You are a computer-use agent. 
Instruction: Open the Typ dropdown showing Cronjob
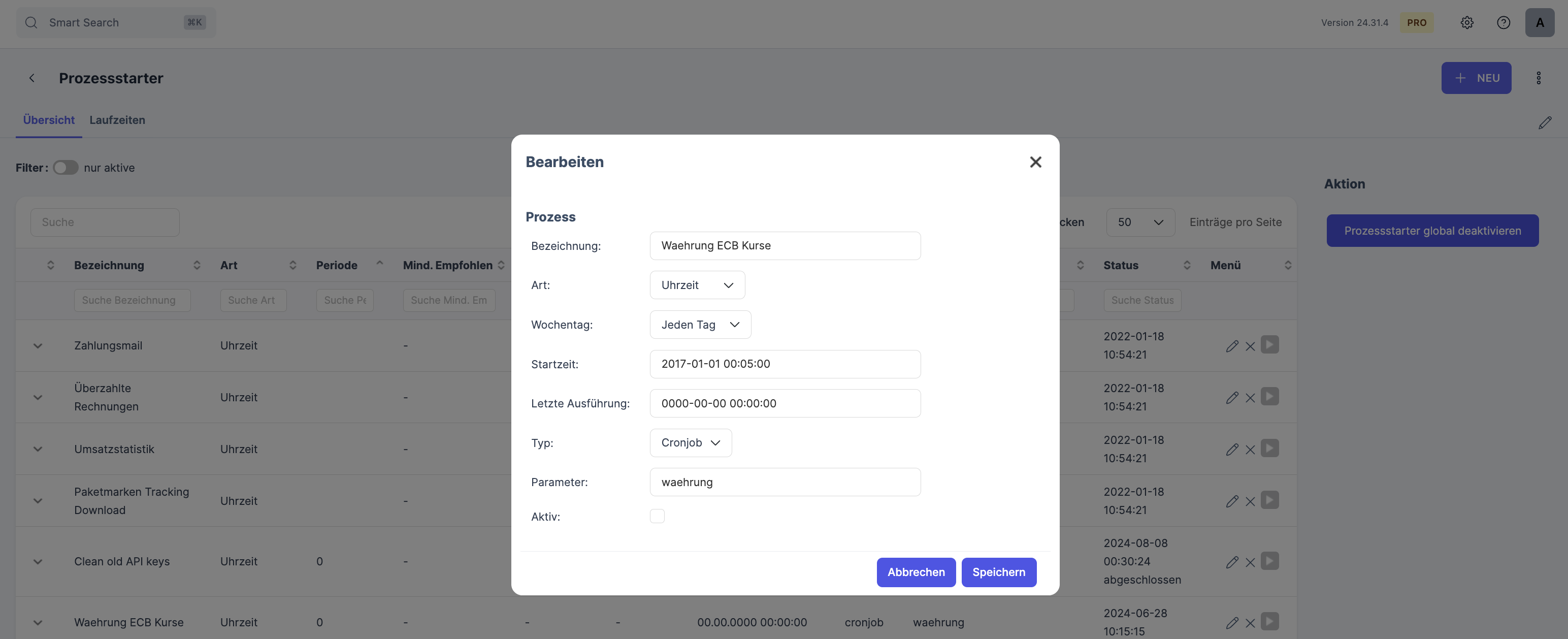(690, 443)
